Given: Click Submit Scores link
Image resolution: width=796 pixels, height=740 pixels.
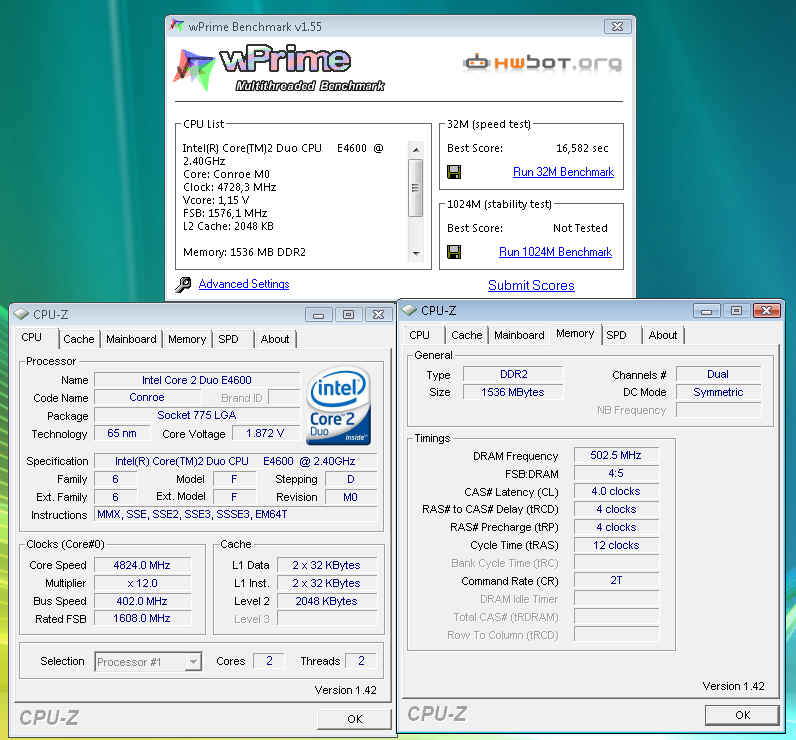Looking at the screenshot, I should [531, 285].
